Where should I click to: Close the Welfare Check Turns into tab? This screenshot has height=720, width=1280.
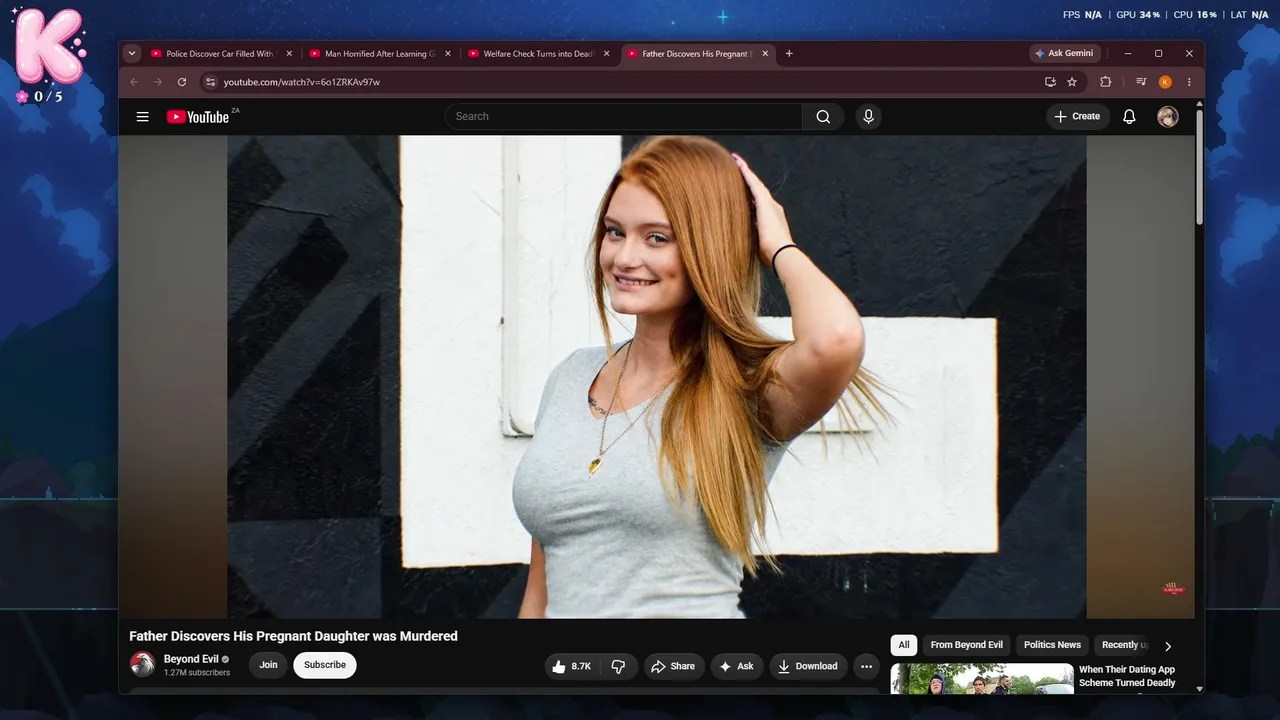[607, 54]
